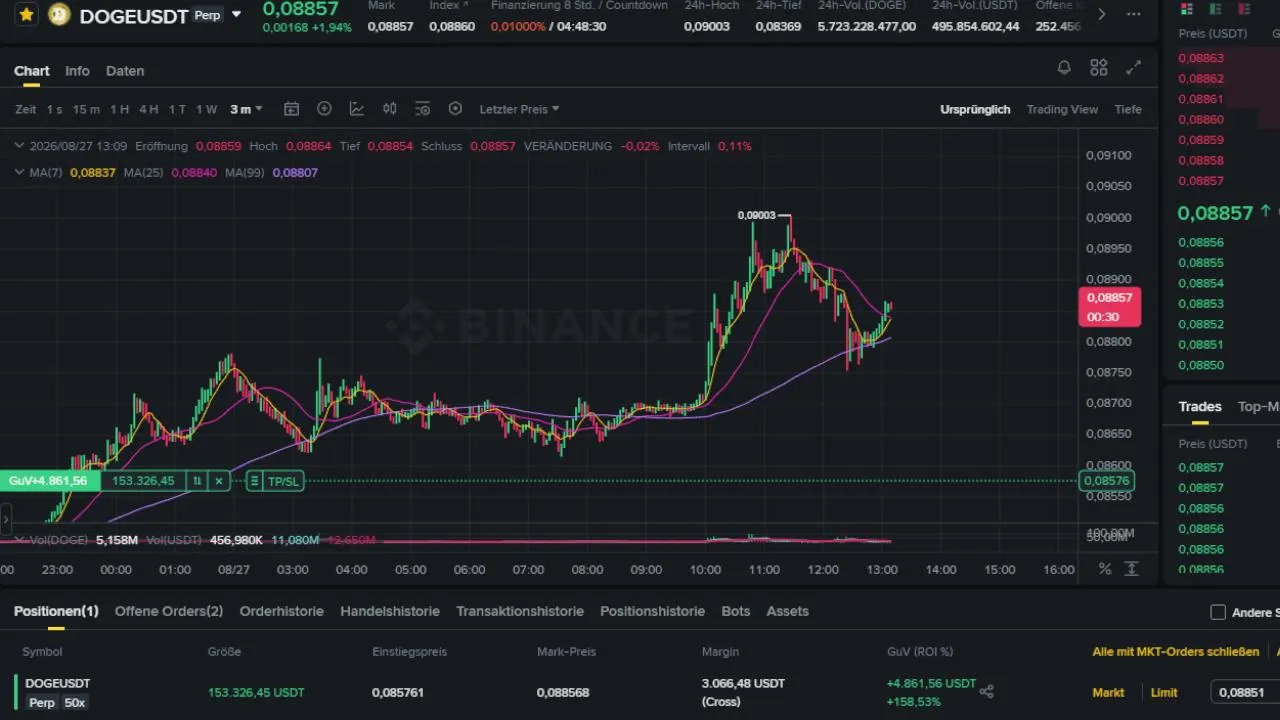The image size is (1280, 720).
Task: Open the Orderhistorie tab
Action: 282,611
